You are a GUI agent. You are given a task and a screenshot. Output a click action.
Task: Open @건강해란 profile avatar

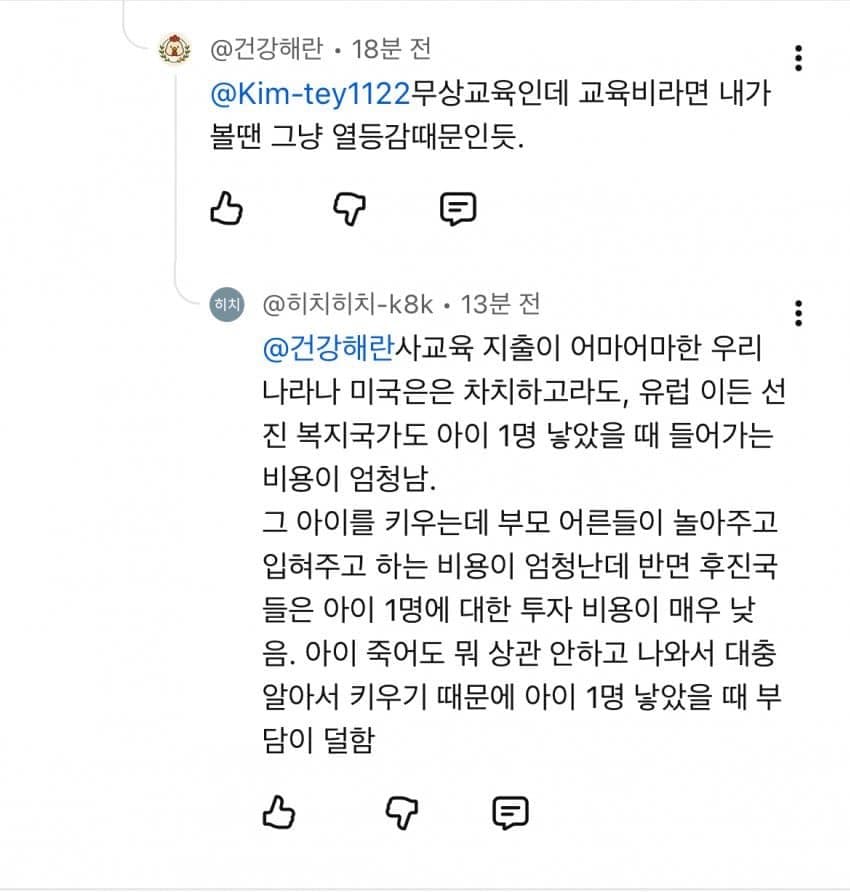[175, 49]
